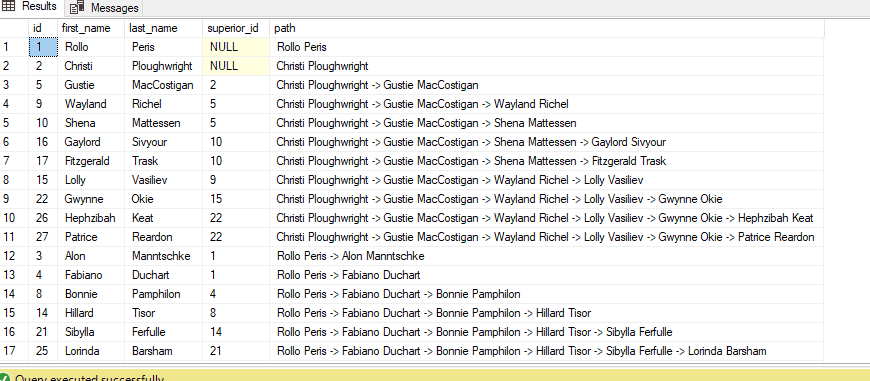Select last name cell Trask
This screenshot has height=381, width=870.
(164, 161)
